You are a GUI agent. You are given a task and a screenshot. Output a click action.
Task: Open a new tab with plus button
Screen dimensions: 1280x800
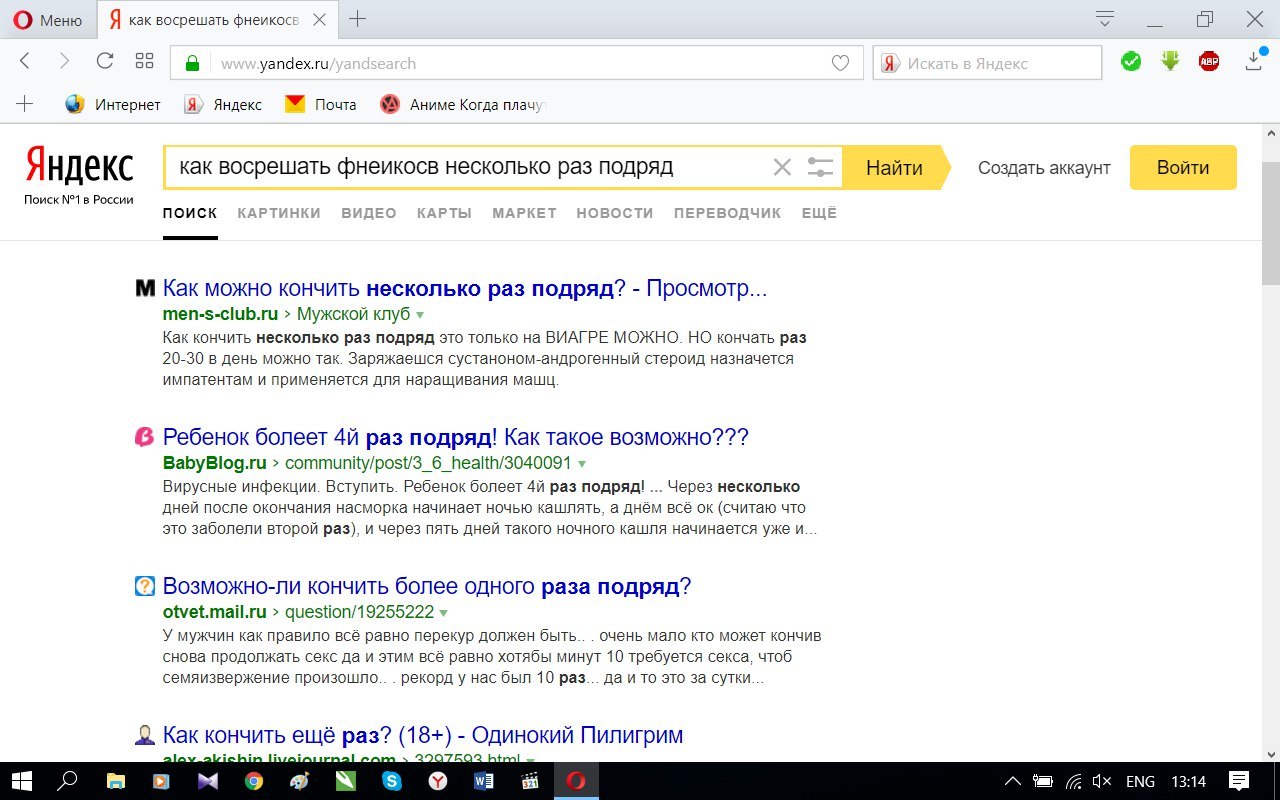point(357,19)
